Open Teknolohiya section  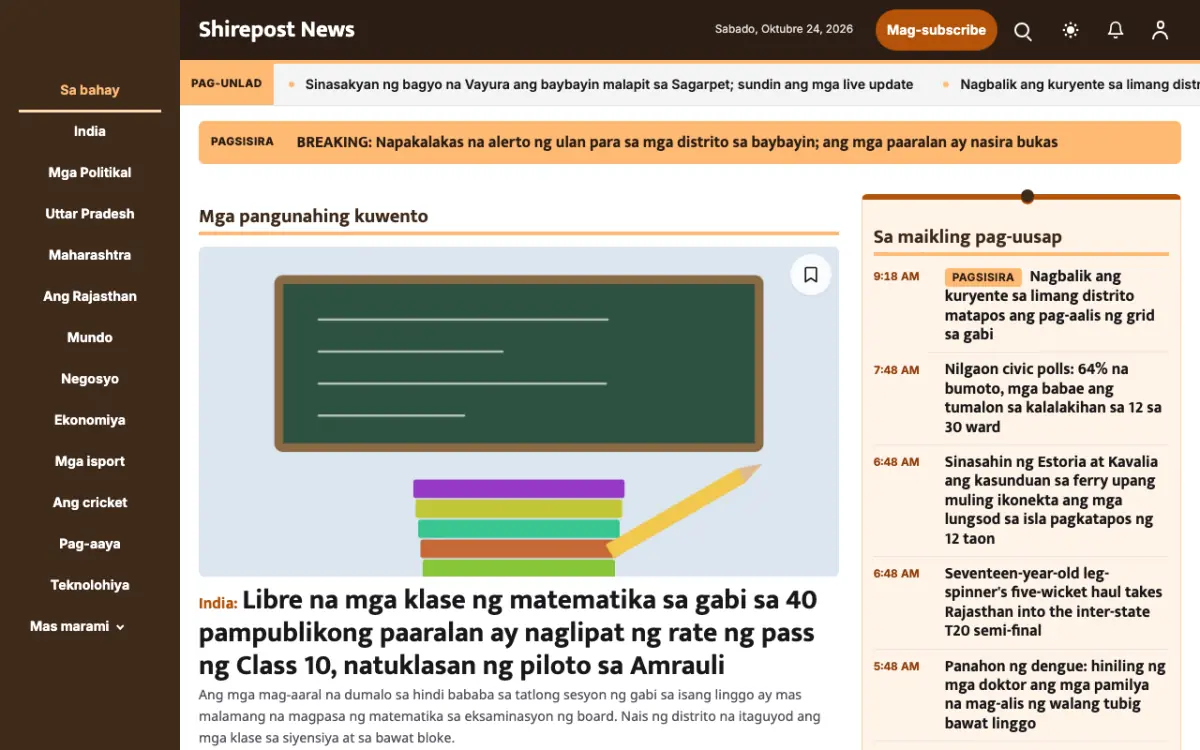tap(90, 585)
